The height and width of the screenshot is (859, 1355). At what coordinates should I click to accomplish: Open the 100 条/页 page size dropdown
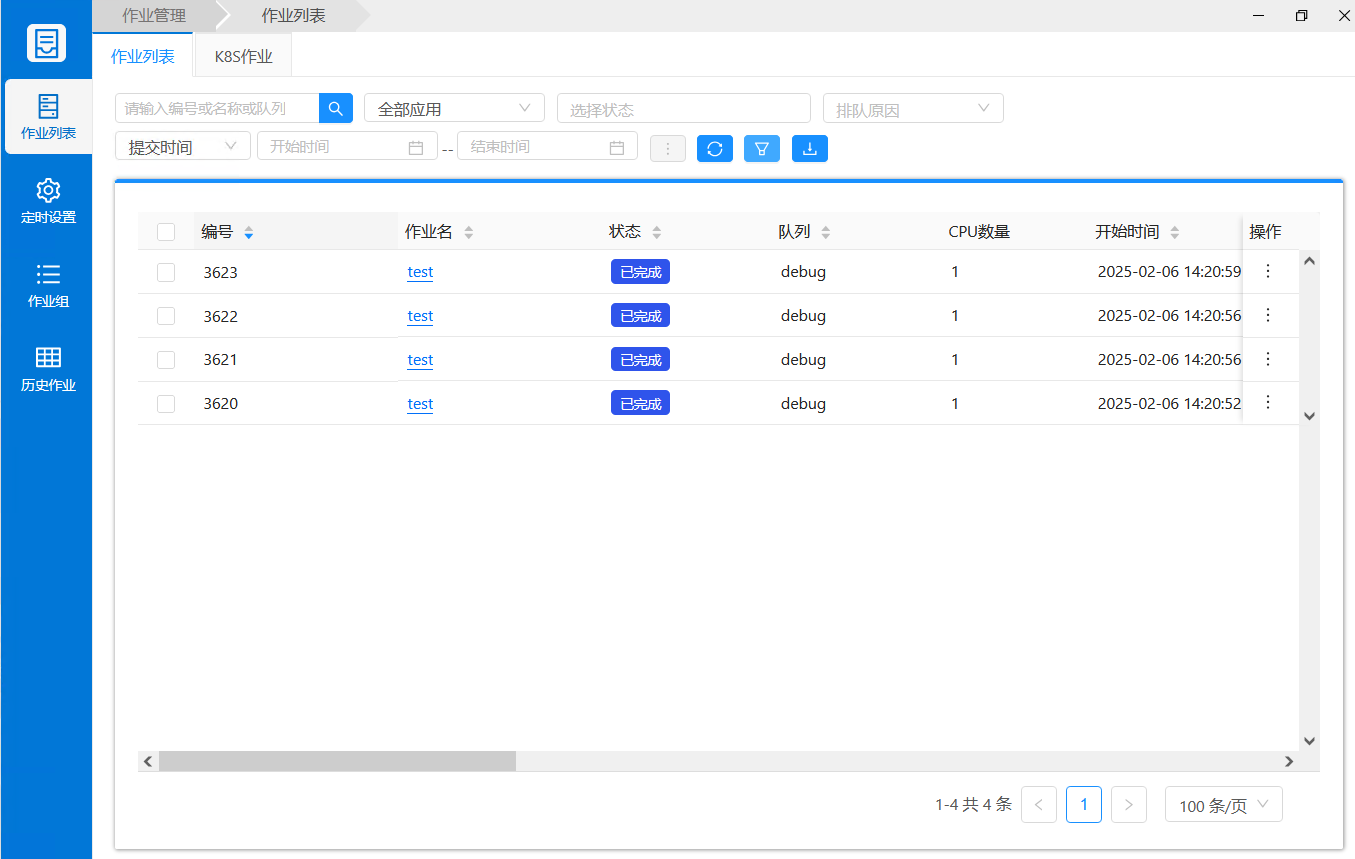click(1224, 804)
